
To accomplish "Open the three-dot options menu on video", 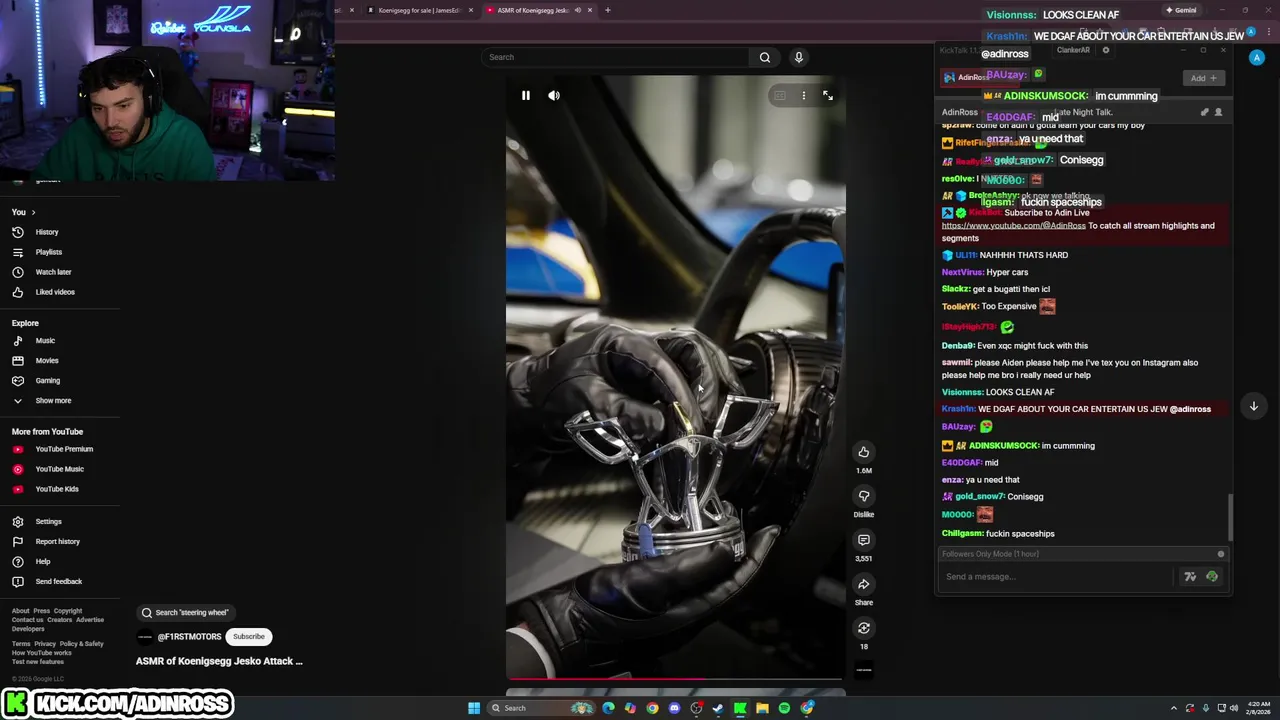I will [x=803, y=95].
